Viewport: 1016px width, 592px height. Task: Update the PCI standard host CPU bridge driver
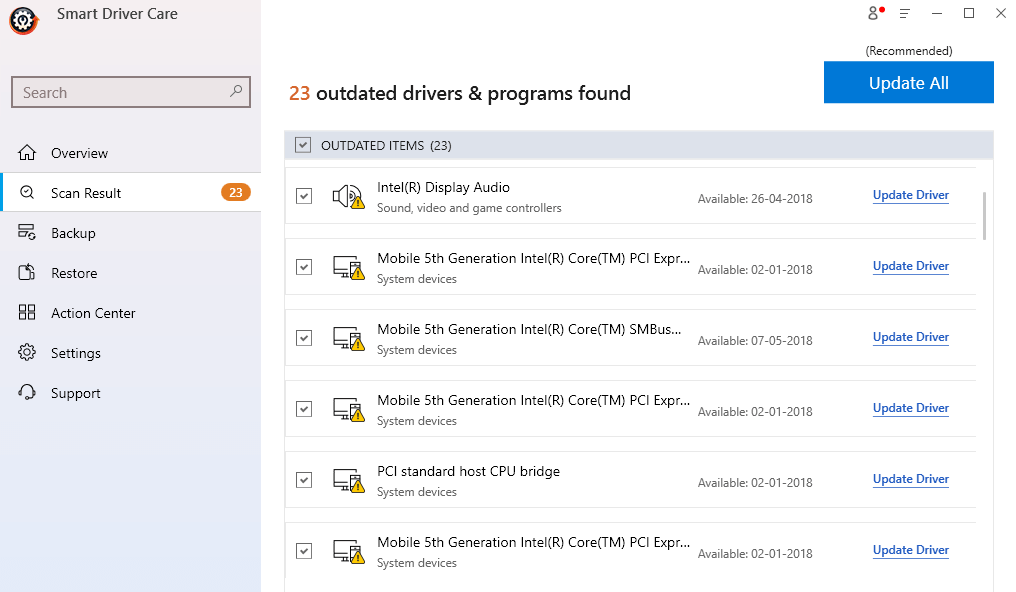coord(910,479)
